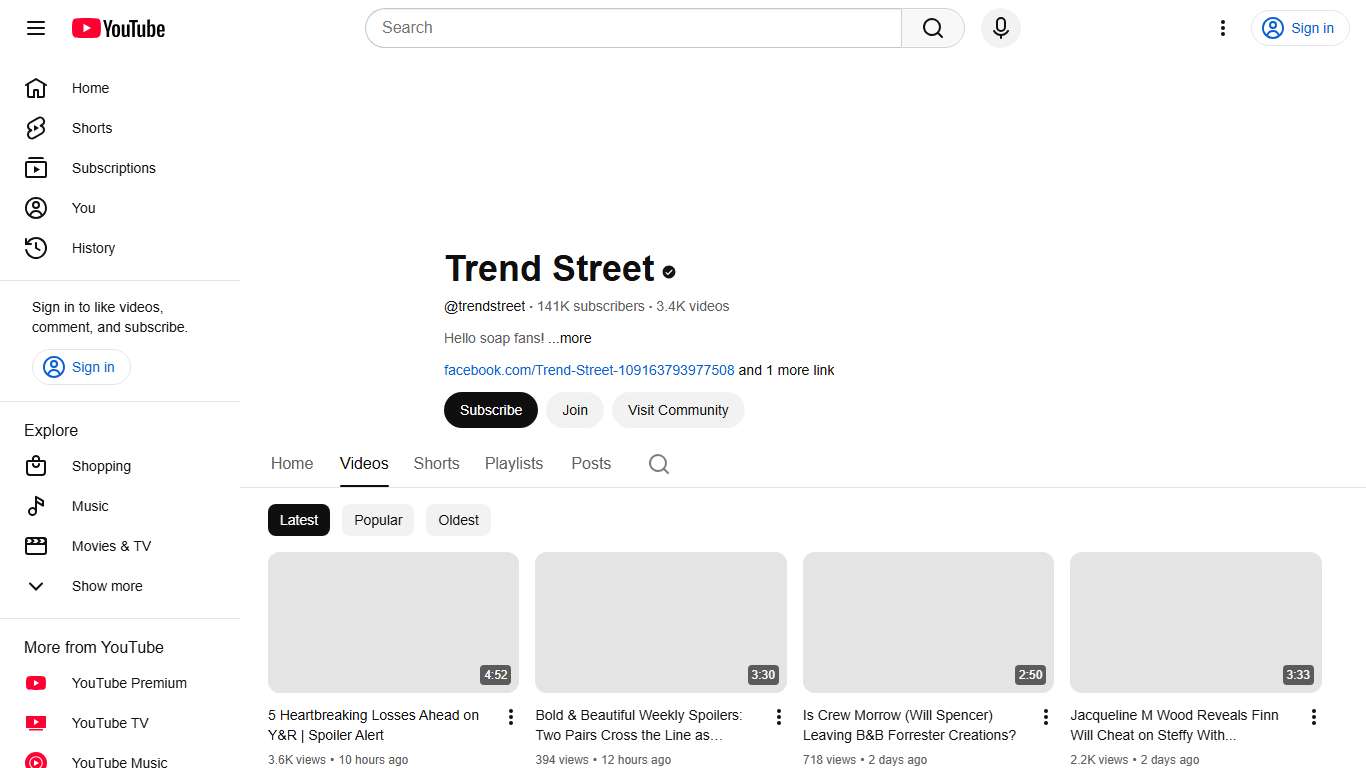The height and width of the screenshot is (768, 1366).
Task: Select the Shorts icon in the sidebar
Action: click(x=35, y=128)
